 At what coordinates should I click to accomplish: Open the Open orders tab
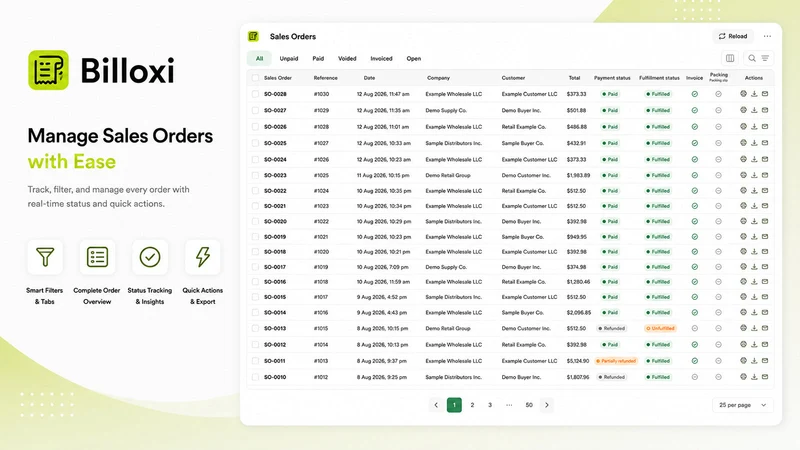(x=414, y=59)
